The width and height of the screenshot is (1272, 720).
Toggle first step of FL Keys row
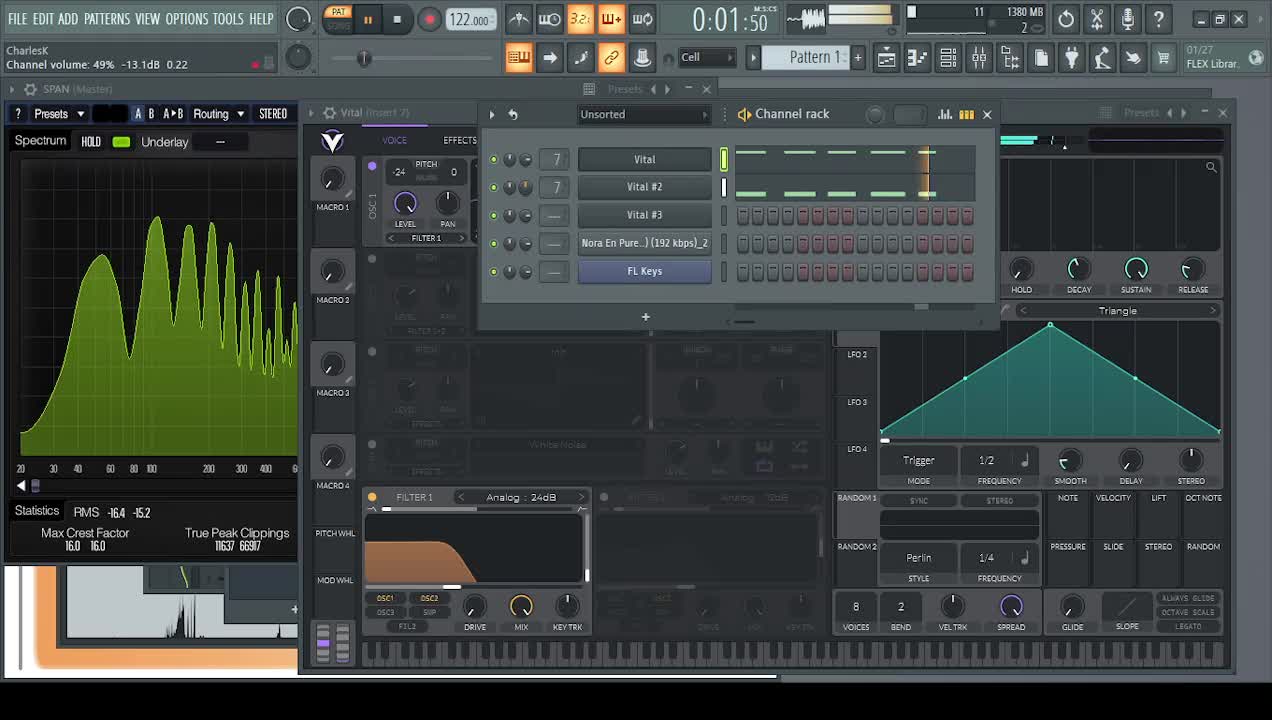(743, 272)
